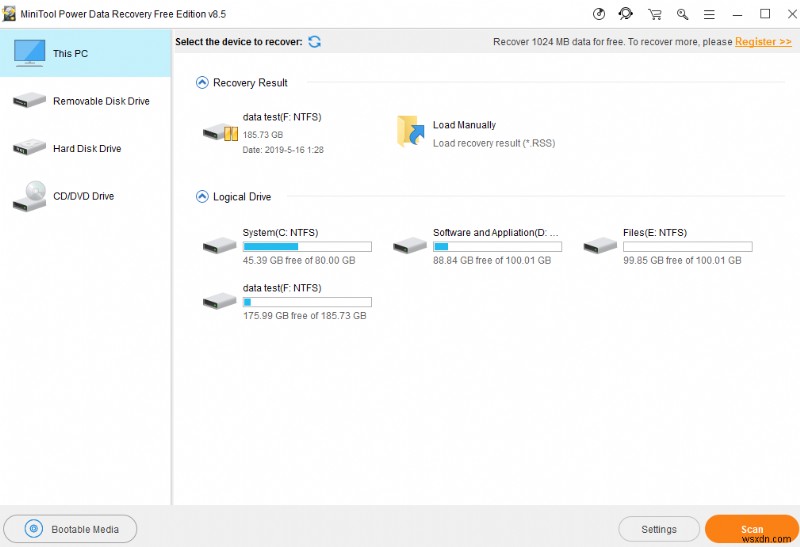The image size is (800, 547).
Task: Click 'Load recovery result (*.RSS)' text
Action: [493, 143]
